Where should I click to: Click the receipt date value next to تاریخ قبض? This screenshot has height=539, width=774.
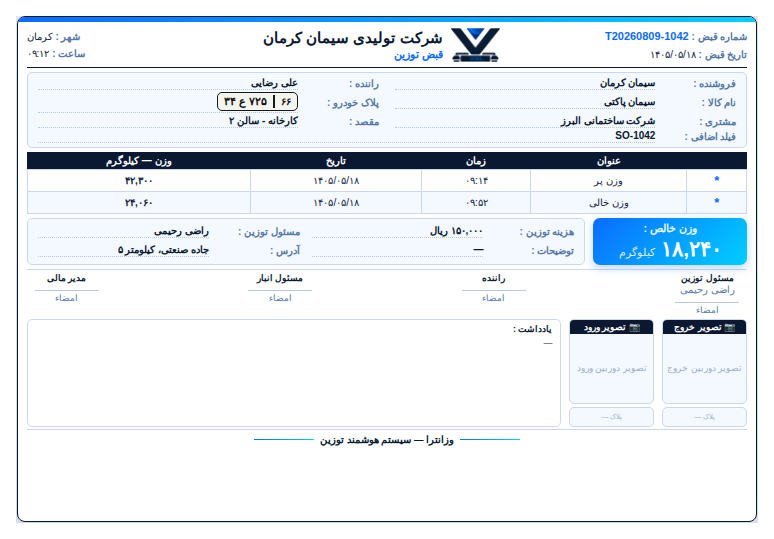pyautogui.click(x=673, y=55)
